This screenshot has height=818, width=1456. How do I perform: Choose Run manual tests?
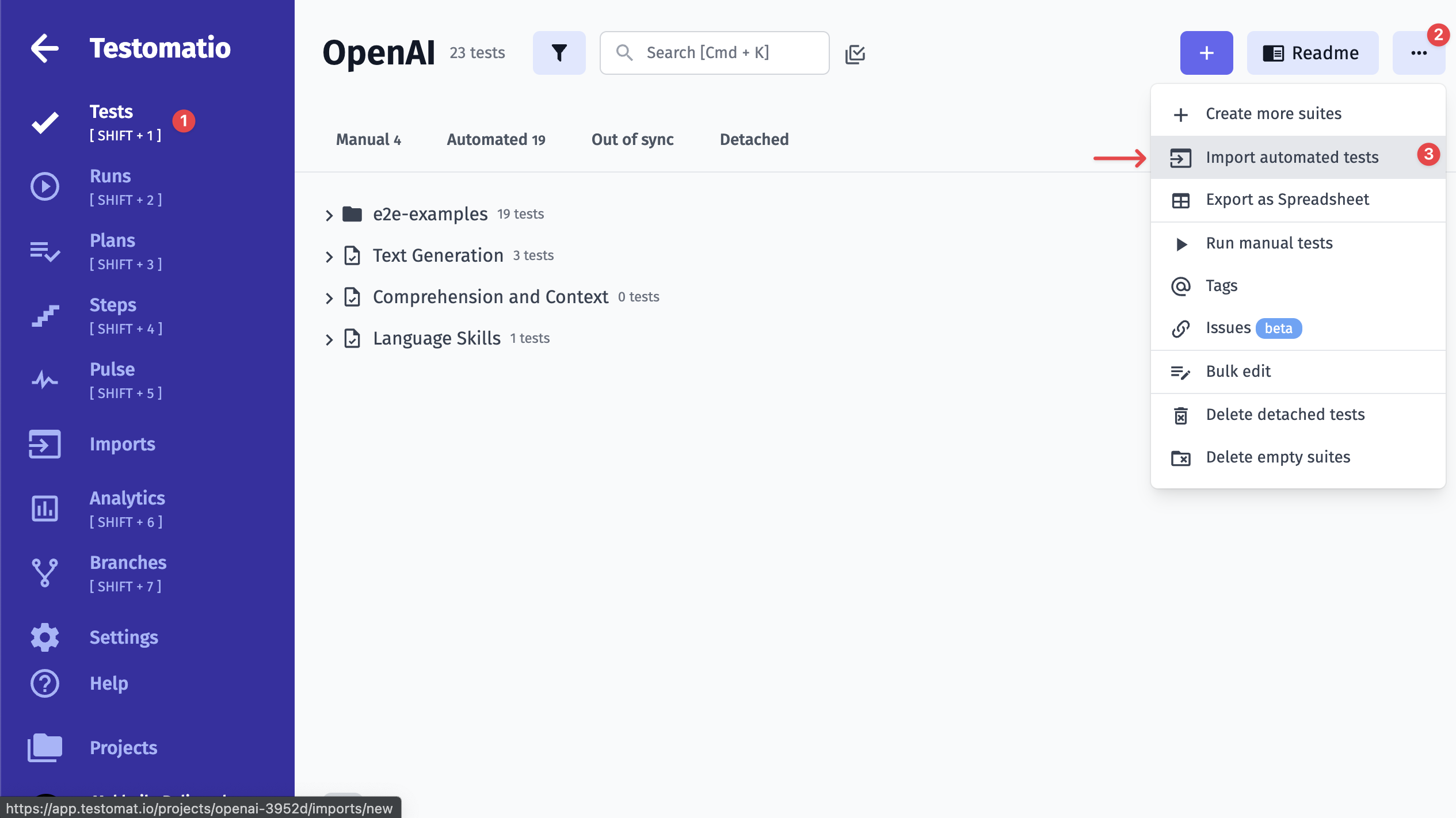click(x=1298, y=243)
